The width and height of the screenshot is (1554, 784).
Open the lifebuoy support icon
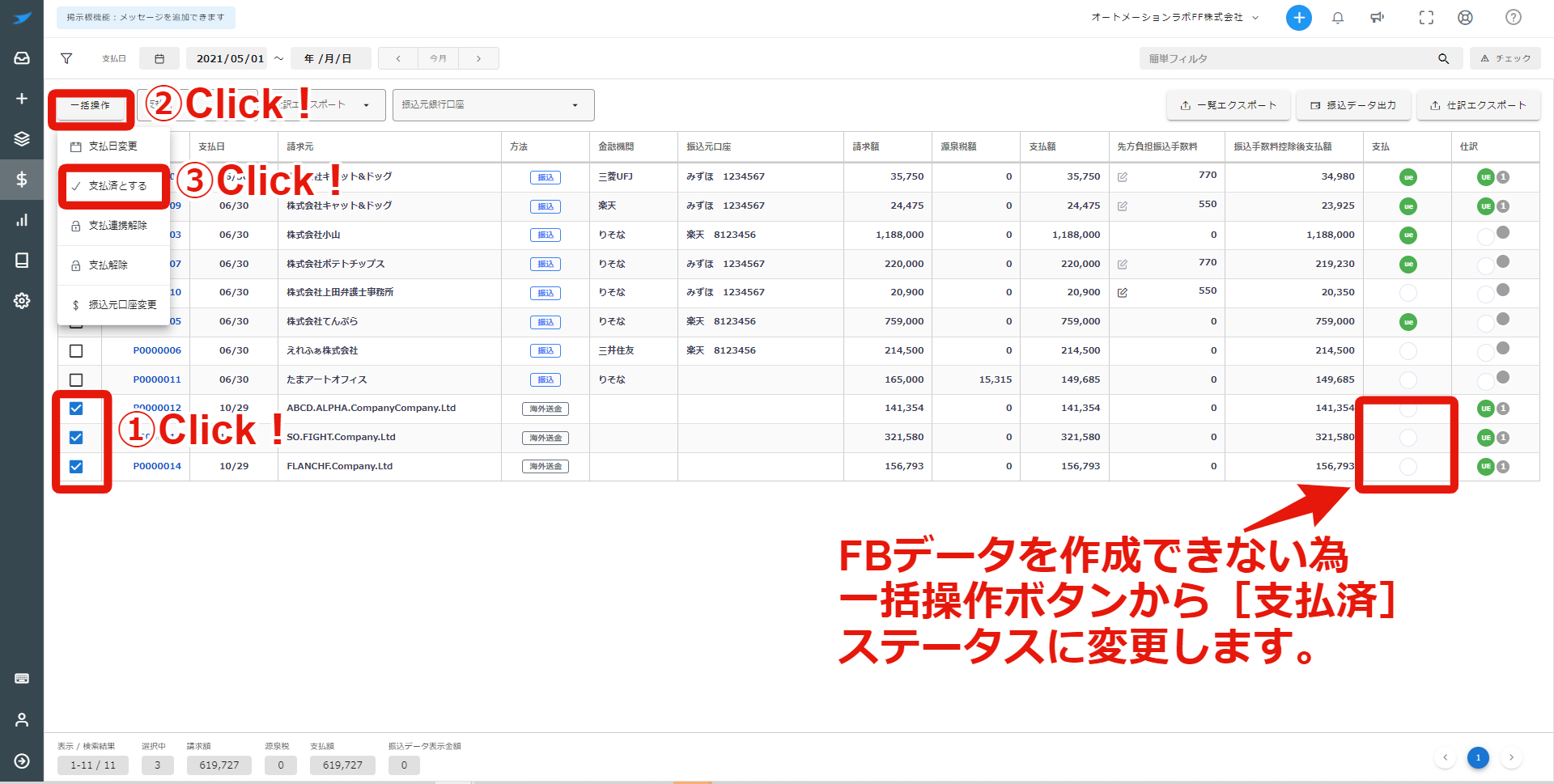[x=1465, y=18]
